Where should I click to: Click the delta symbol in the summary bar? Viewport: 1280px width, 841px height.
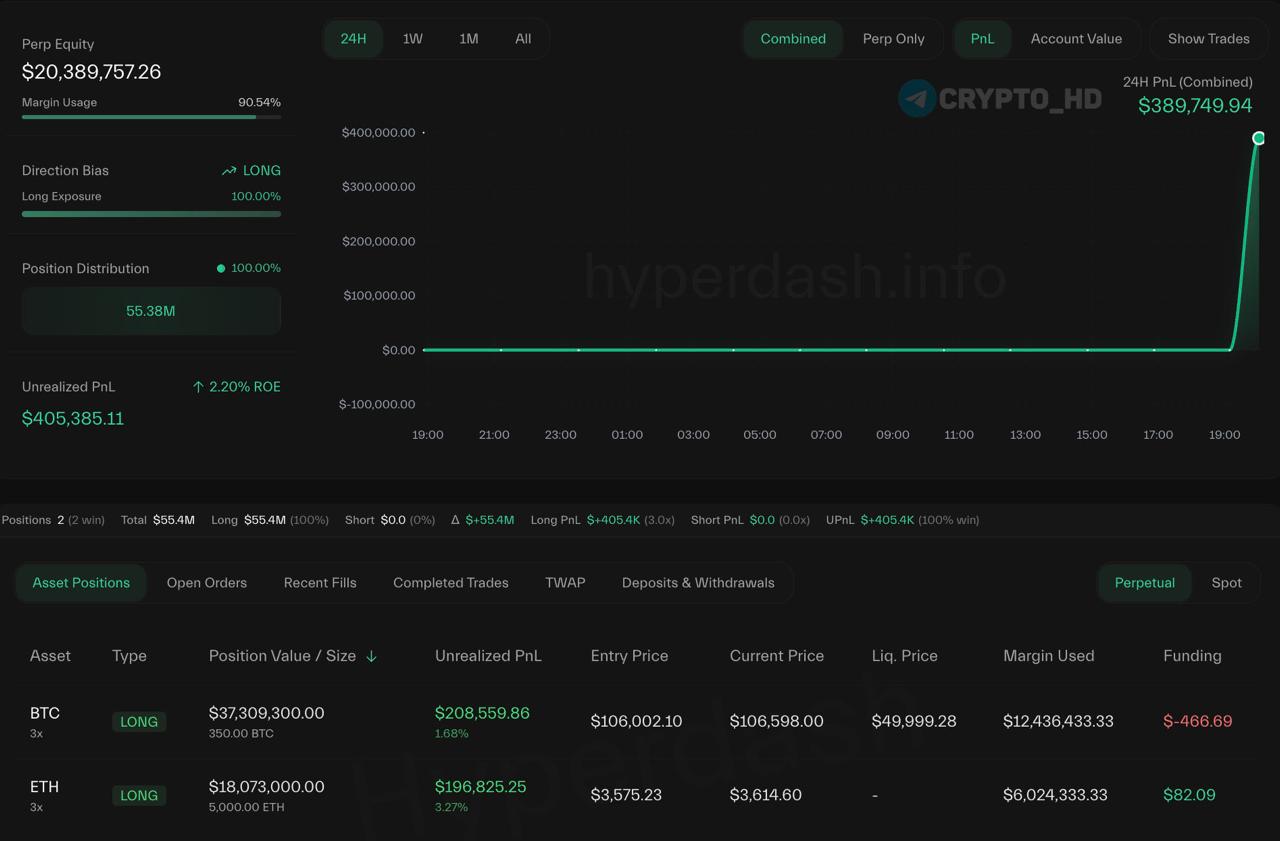tap(455, 520)
